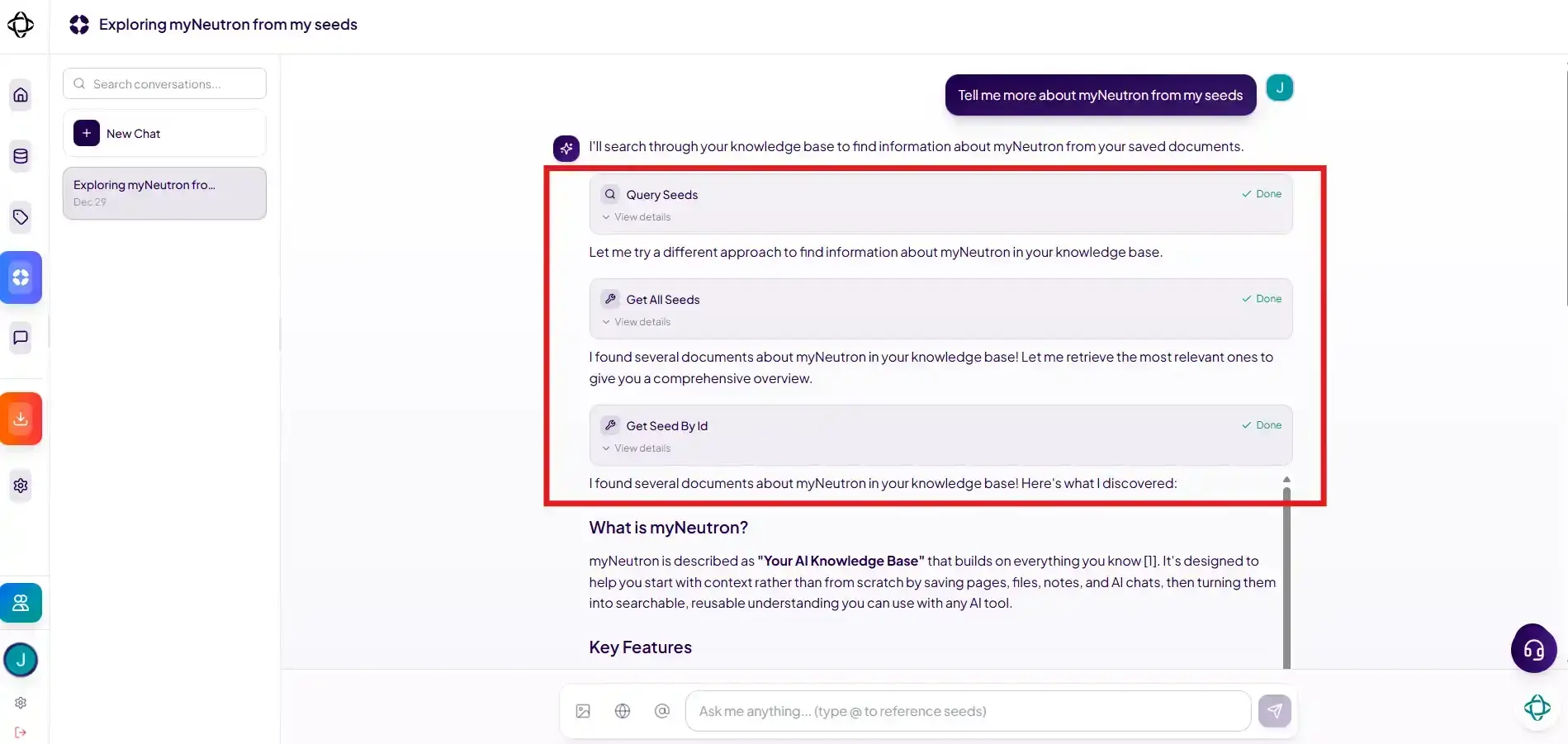Open the Home icon in the sidebar
Image resolution: width=1568 pixels, height=744 pixels.
pos(21,95)
